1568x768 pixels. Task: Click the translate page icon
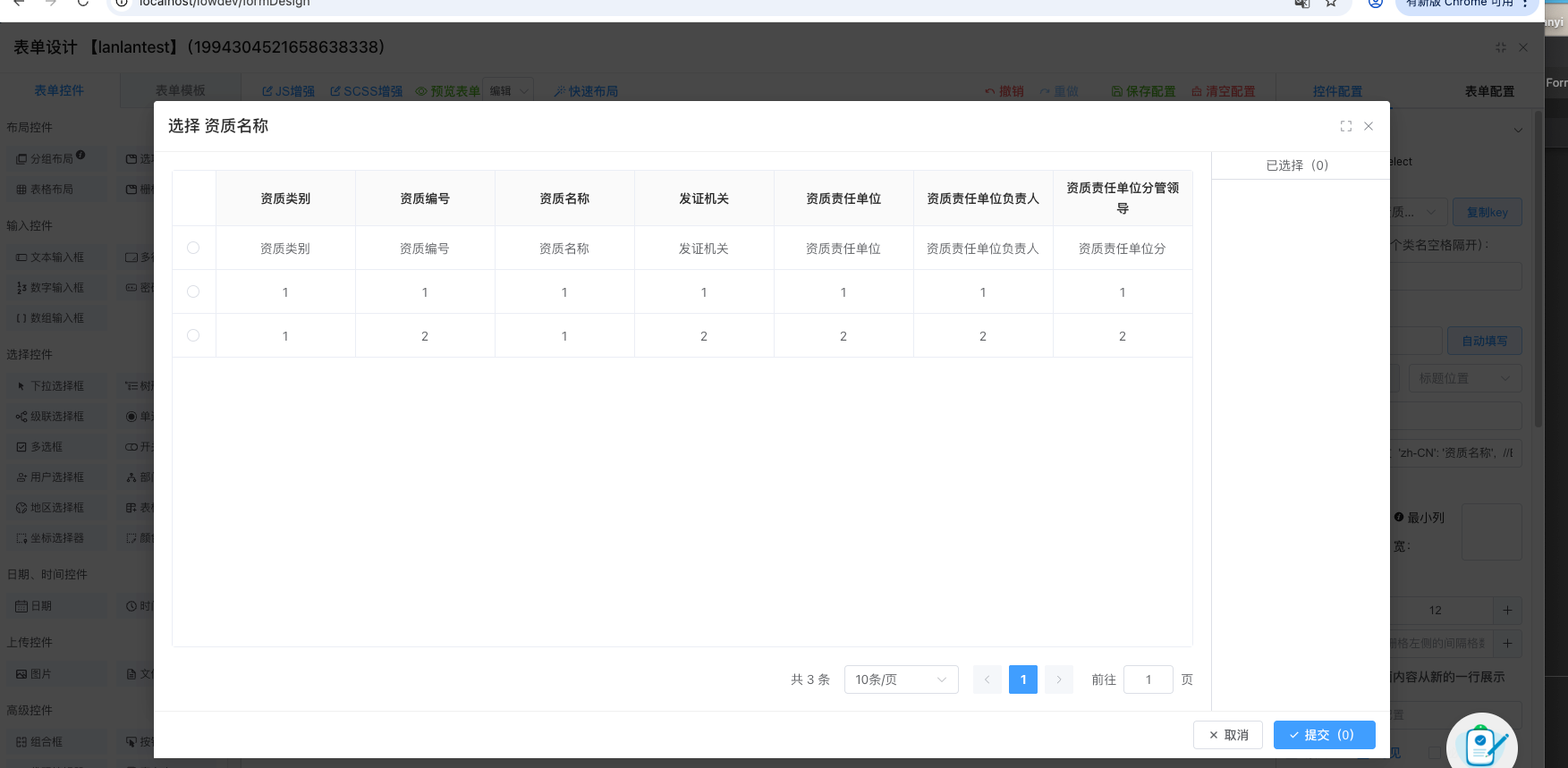click(x=1302, y=4)
